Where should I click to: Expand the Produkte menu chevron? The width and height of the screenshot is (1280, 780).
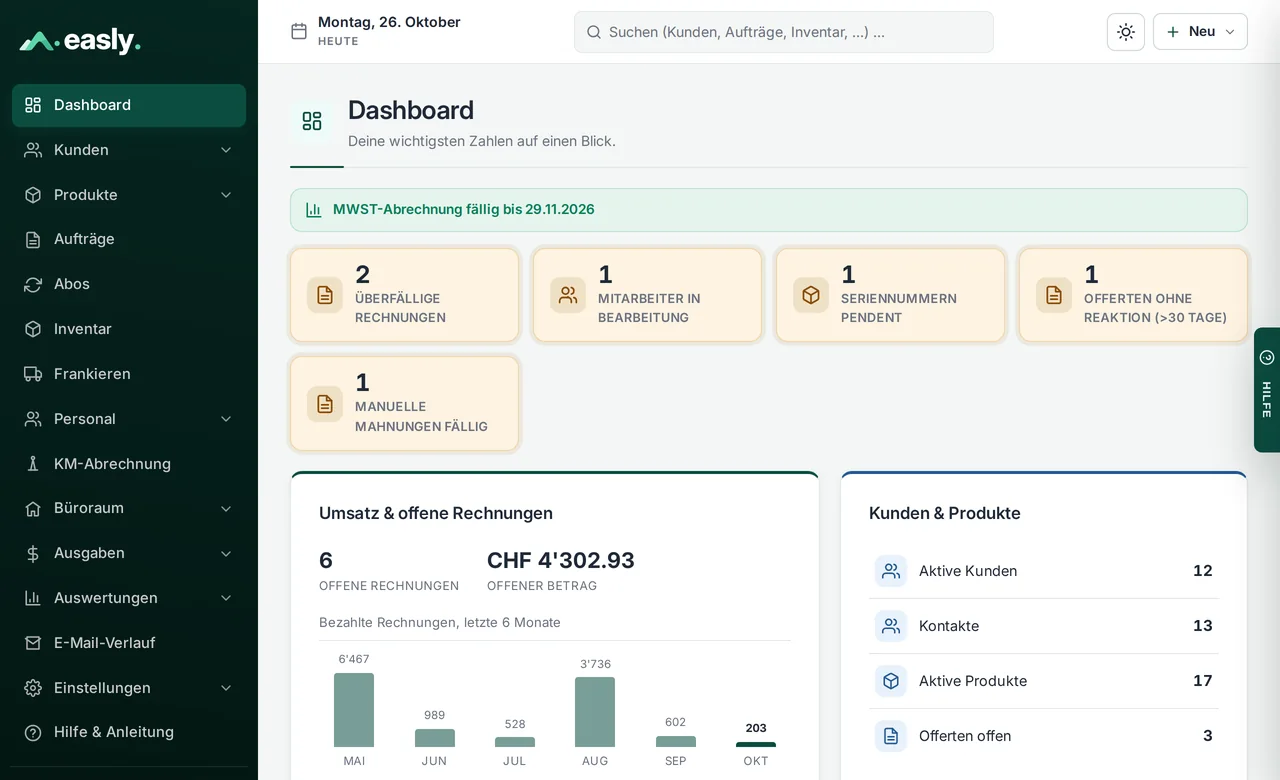226,195
